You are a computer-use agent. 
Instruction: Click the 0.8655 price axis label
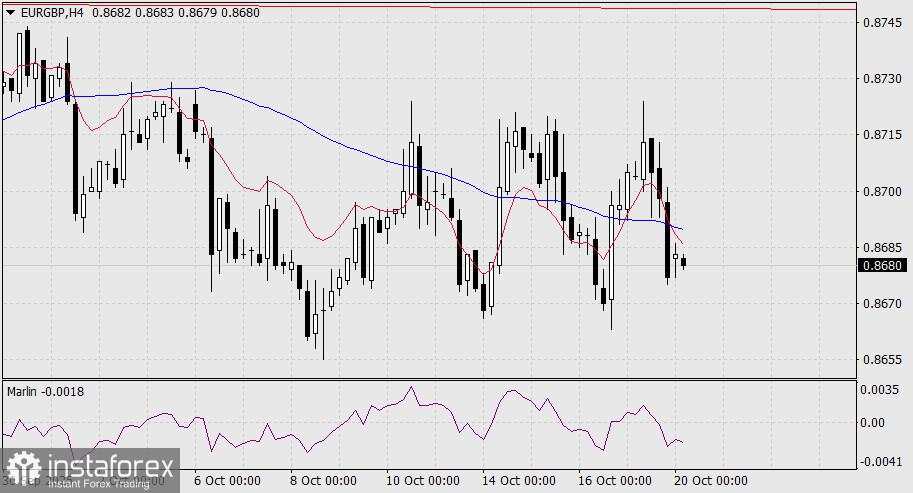point(881,359)
